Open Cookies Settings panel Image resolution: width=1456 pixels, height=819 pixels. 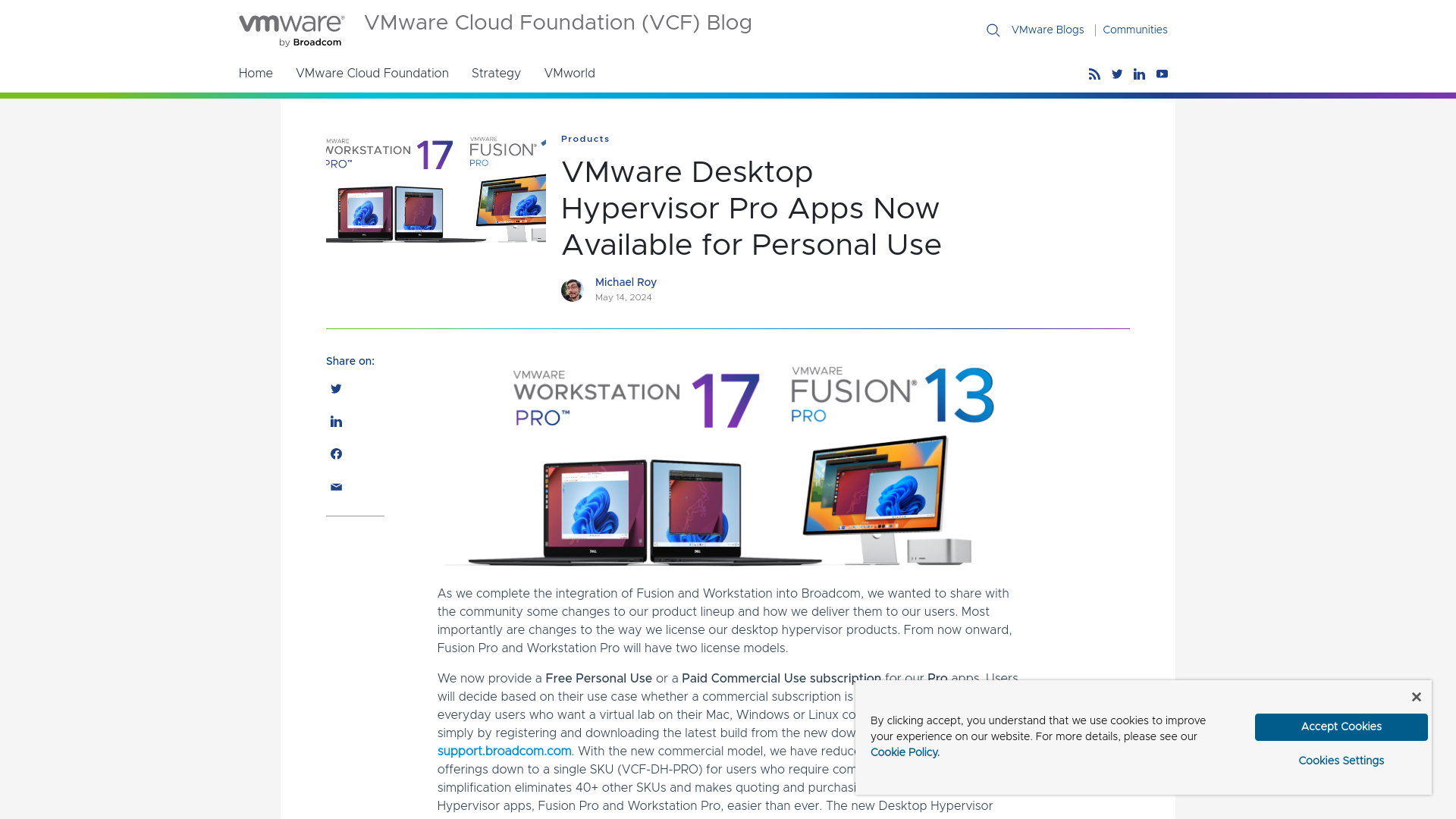point(1341,761)
